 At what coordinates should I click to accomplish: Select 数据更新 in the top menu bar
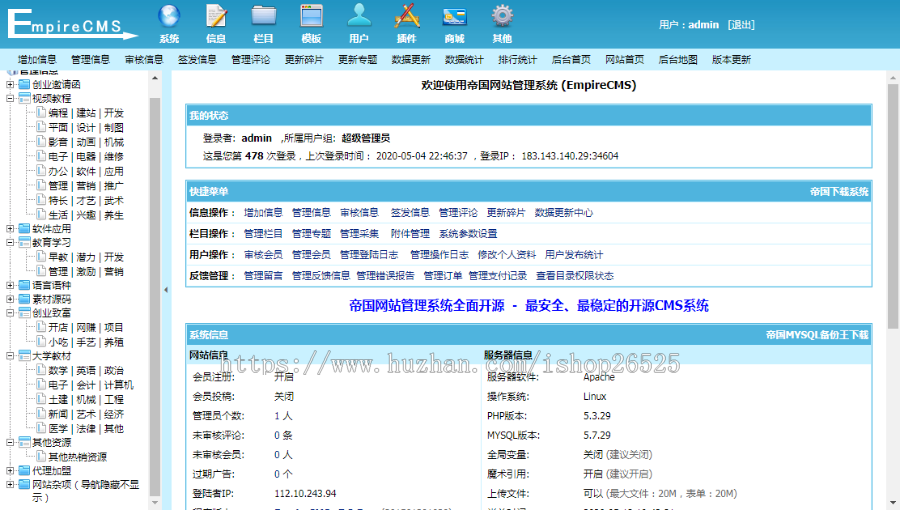click(411, 60)
